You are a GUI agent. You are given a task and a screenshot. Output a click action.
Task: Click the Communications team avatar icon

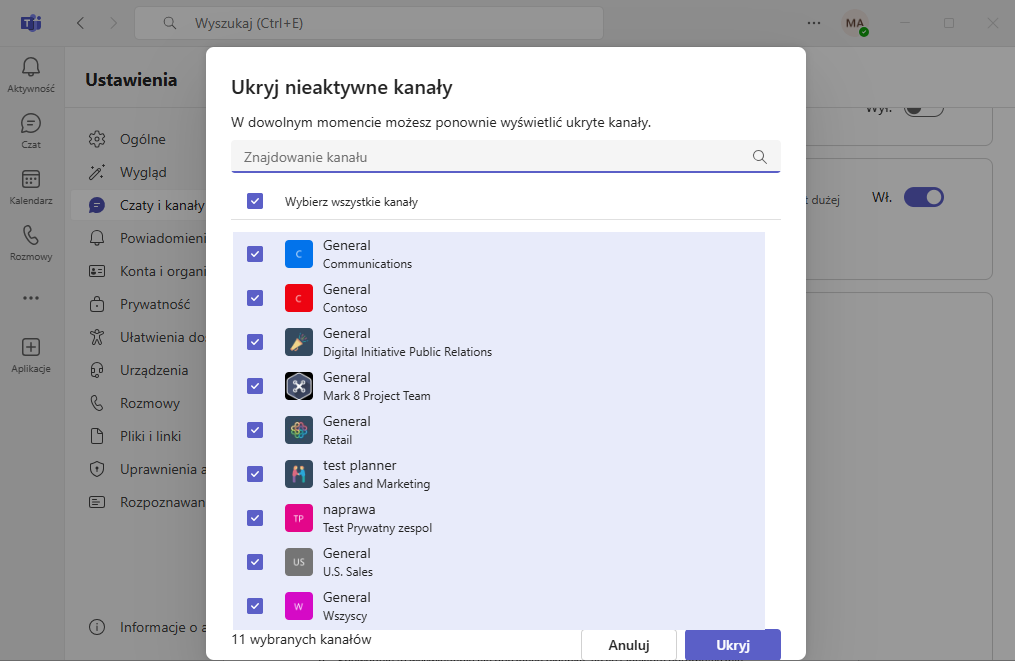click(298, 254)
